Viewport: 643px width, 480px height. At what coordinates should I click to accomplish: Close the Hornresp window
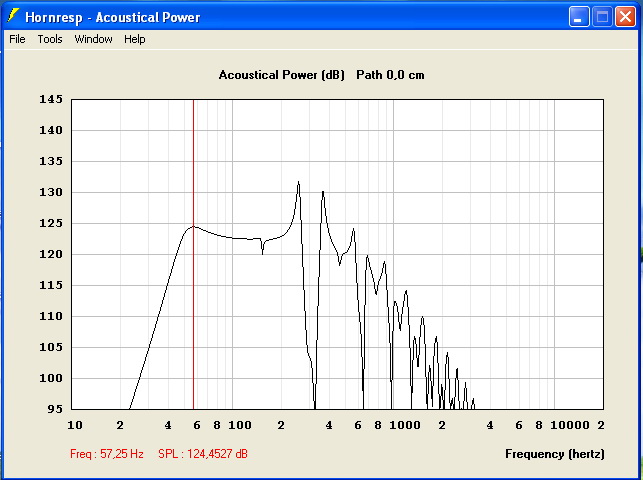(625, 17)
